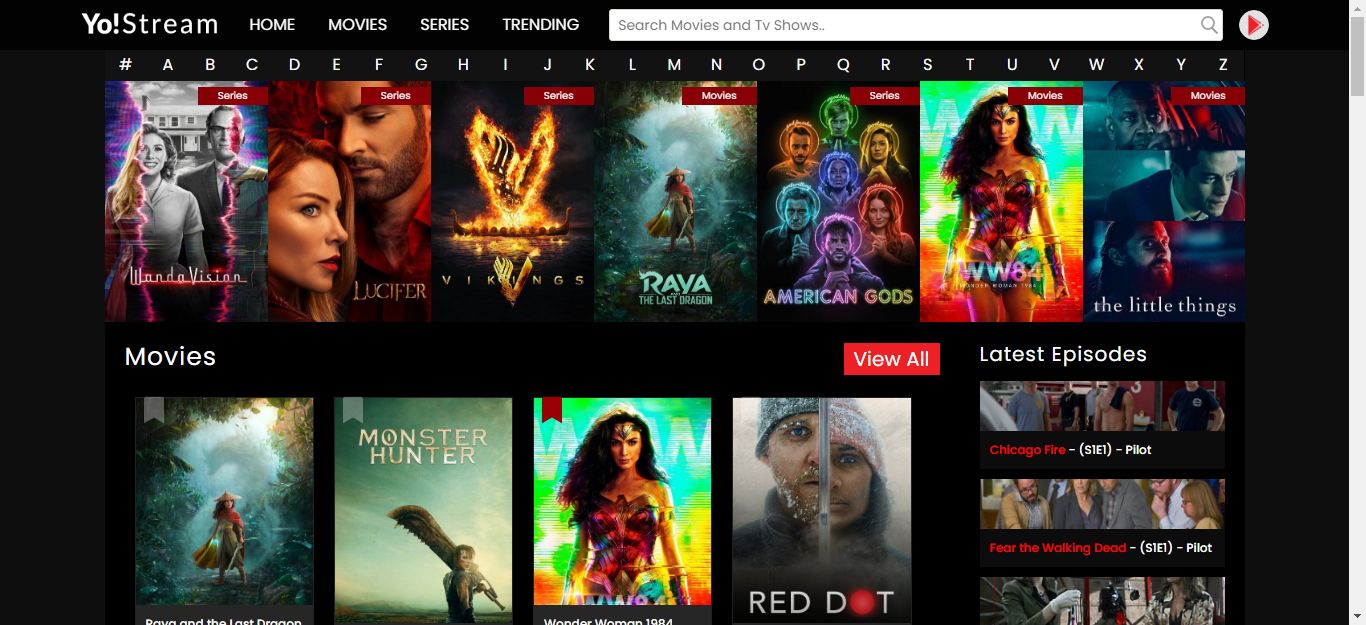Screen dimensions: 1366x625
Task: Open the Lucifer banner poster
Action: pos(349,201)
